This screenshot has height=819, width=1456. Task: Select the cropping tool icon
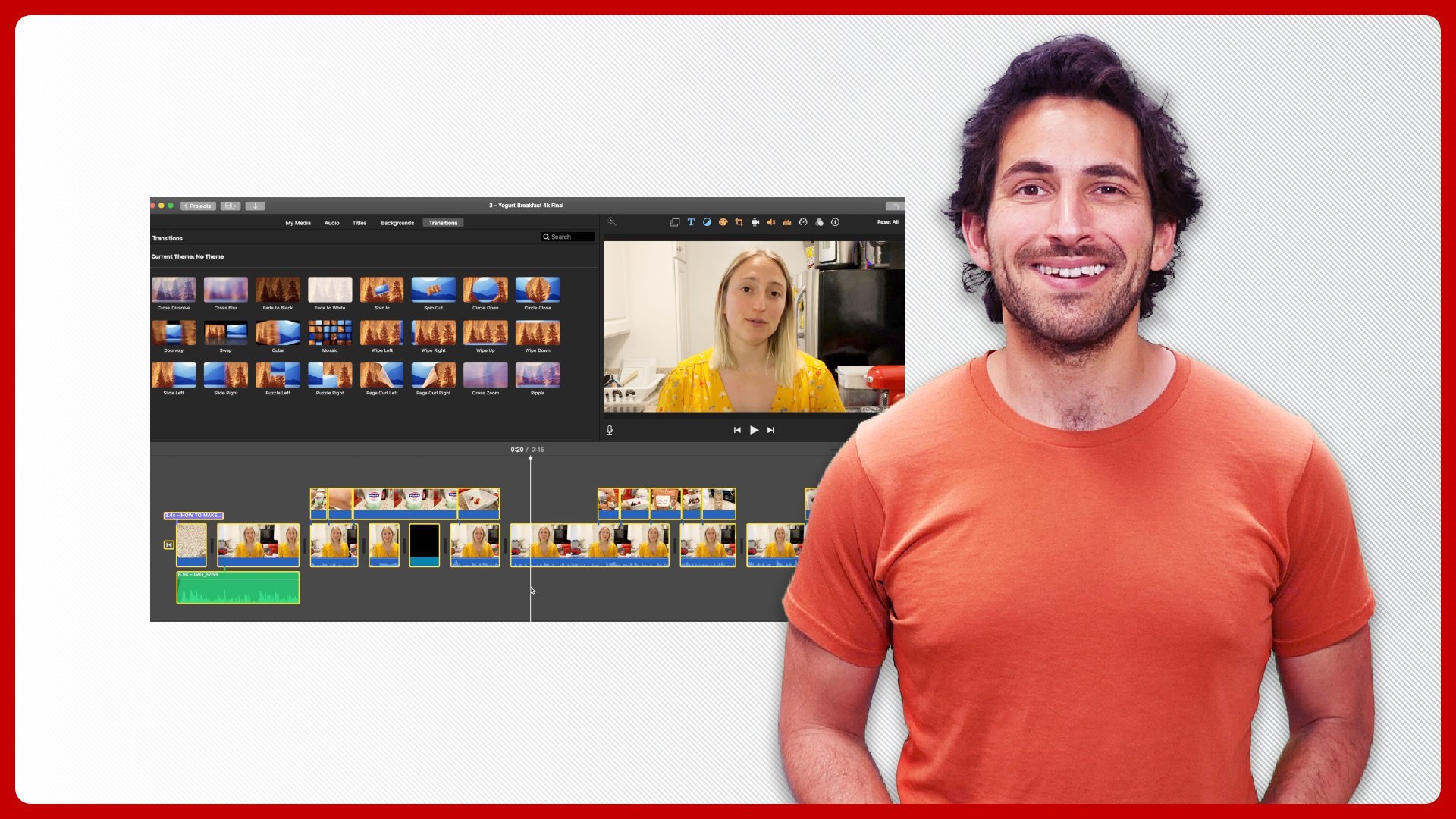[x=739, y=222]
